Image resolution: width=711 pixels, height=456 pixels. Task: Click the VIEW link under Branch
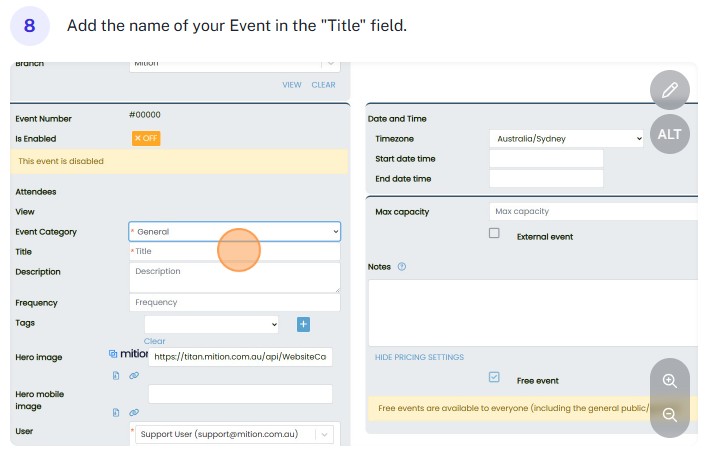click(291, 85)
